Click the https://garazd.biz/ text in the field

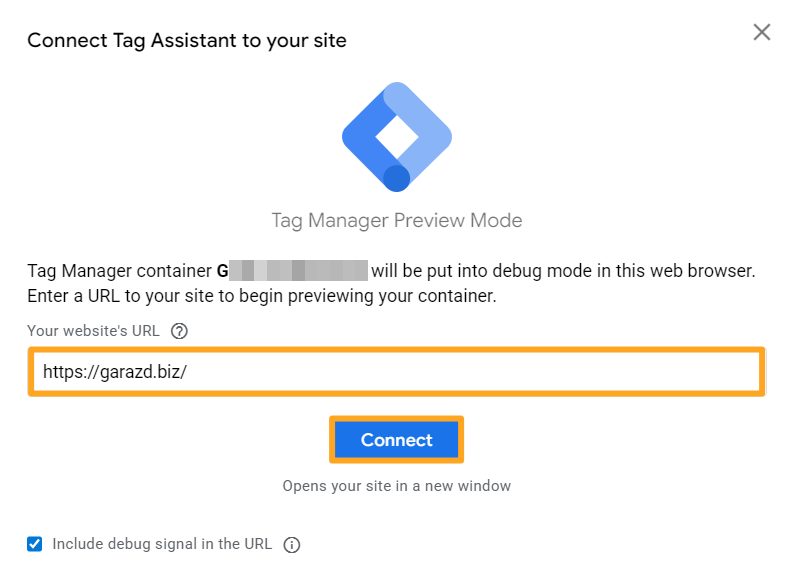pyautogui.click(x=115, y=373)
